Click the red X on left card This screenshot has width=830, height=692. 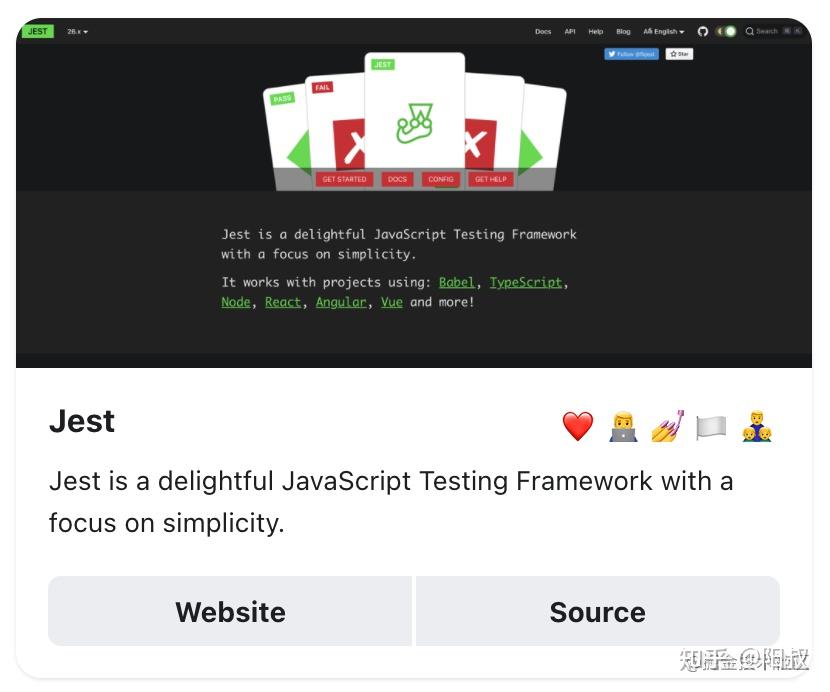coord(350,144)
